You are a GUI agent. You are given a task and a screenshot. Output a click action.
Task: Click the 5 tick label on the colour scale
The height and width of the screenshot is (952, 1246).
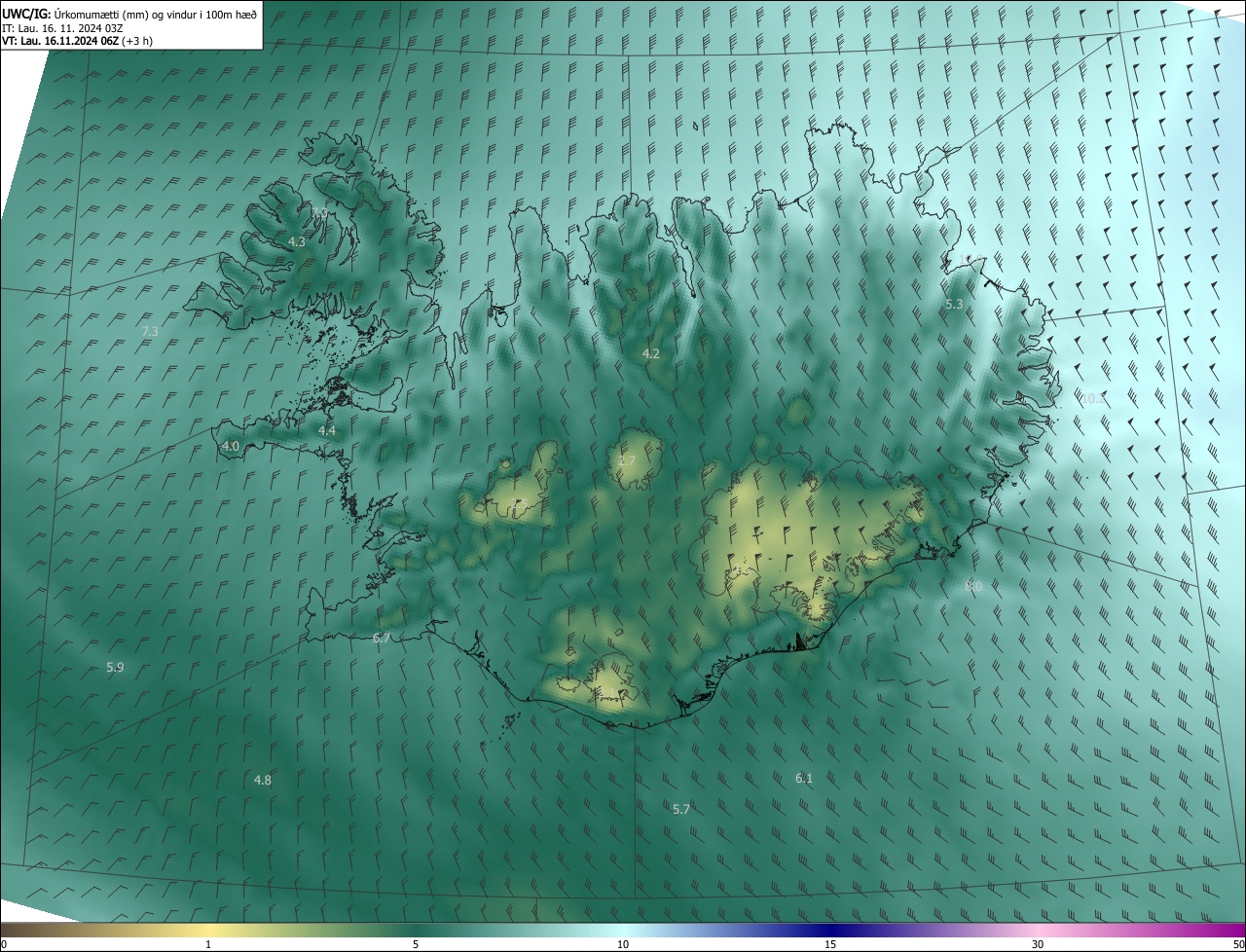(416, 945)
